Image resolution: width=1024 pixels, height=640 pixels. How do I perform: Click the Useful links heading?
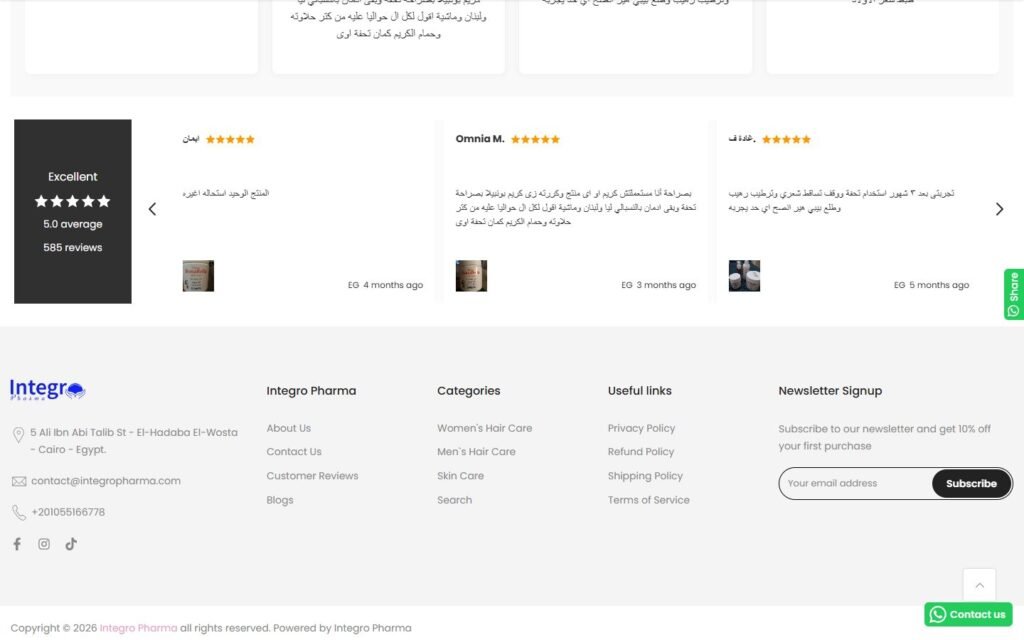click(639, 391)
